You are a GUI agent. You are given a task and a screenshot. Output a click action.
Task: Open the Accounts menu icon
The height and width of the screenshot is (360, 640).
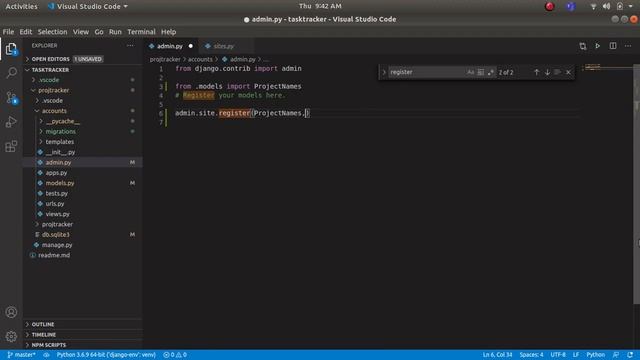(11, 312)
